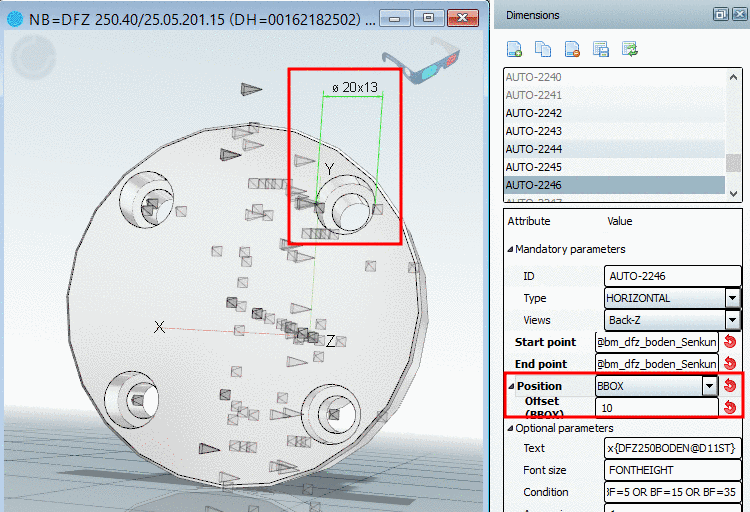750x512 pixels.
Task: Collapse the Position group expander
Action: pos(511,386)
